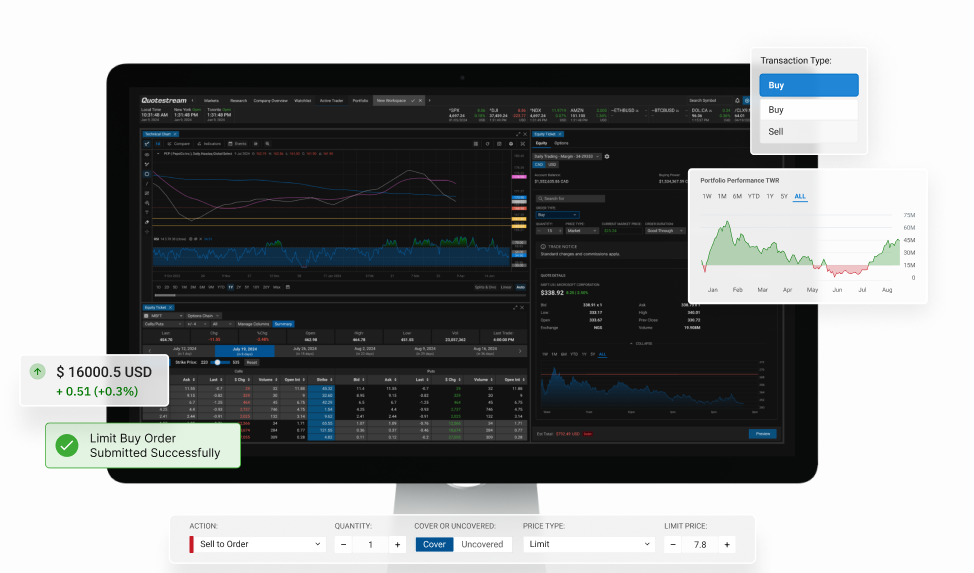Image resolution: width=974 pixels, height=573 pixels.
Task: Select 6M in Portfolio Performance TWR
Action: (x=737, y=196)
